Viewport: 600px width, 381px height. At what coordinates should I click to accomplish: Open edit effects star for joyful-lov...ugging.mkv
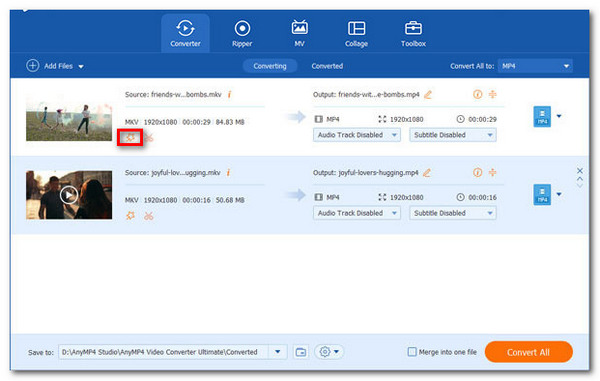pos(130,216)
